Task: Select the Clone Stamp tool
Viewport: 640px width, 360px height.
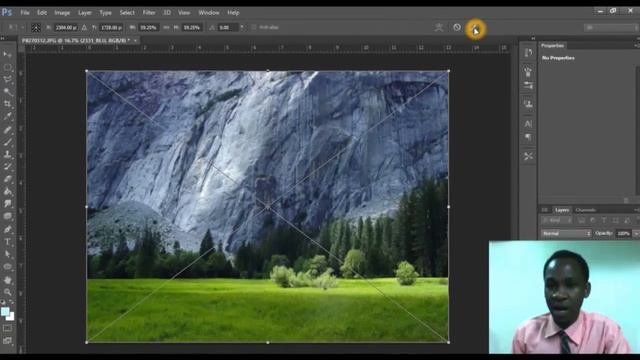Action: click(x=7, y=154)
